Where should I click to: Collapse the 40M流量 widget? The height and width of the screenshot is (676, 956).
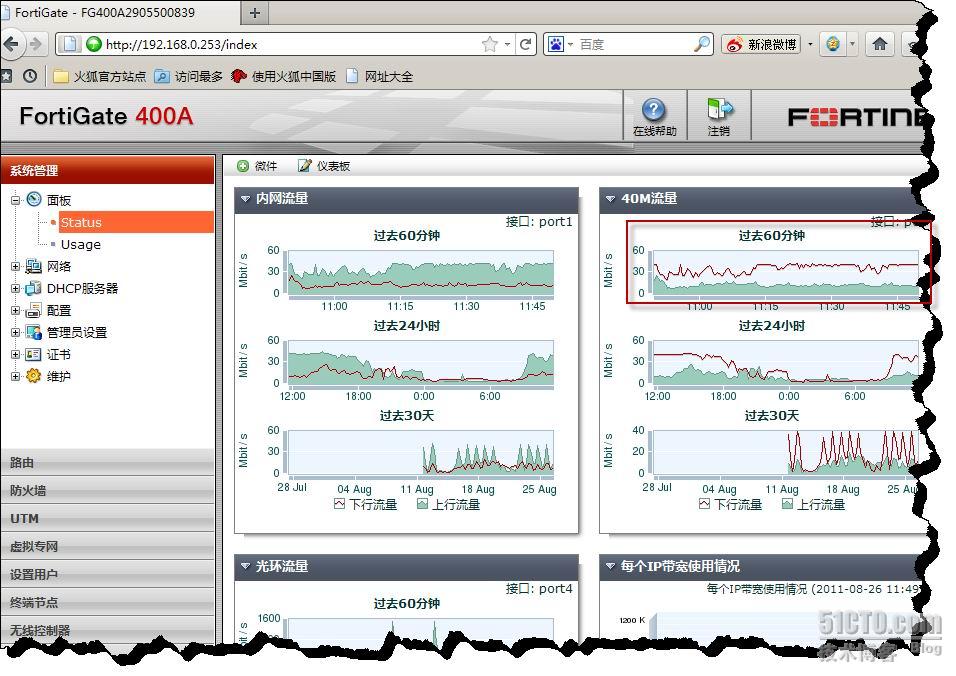[610, 199]
